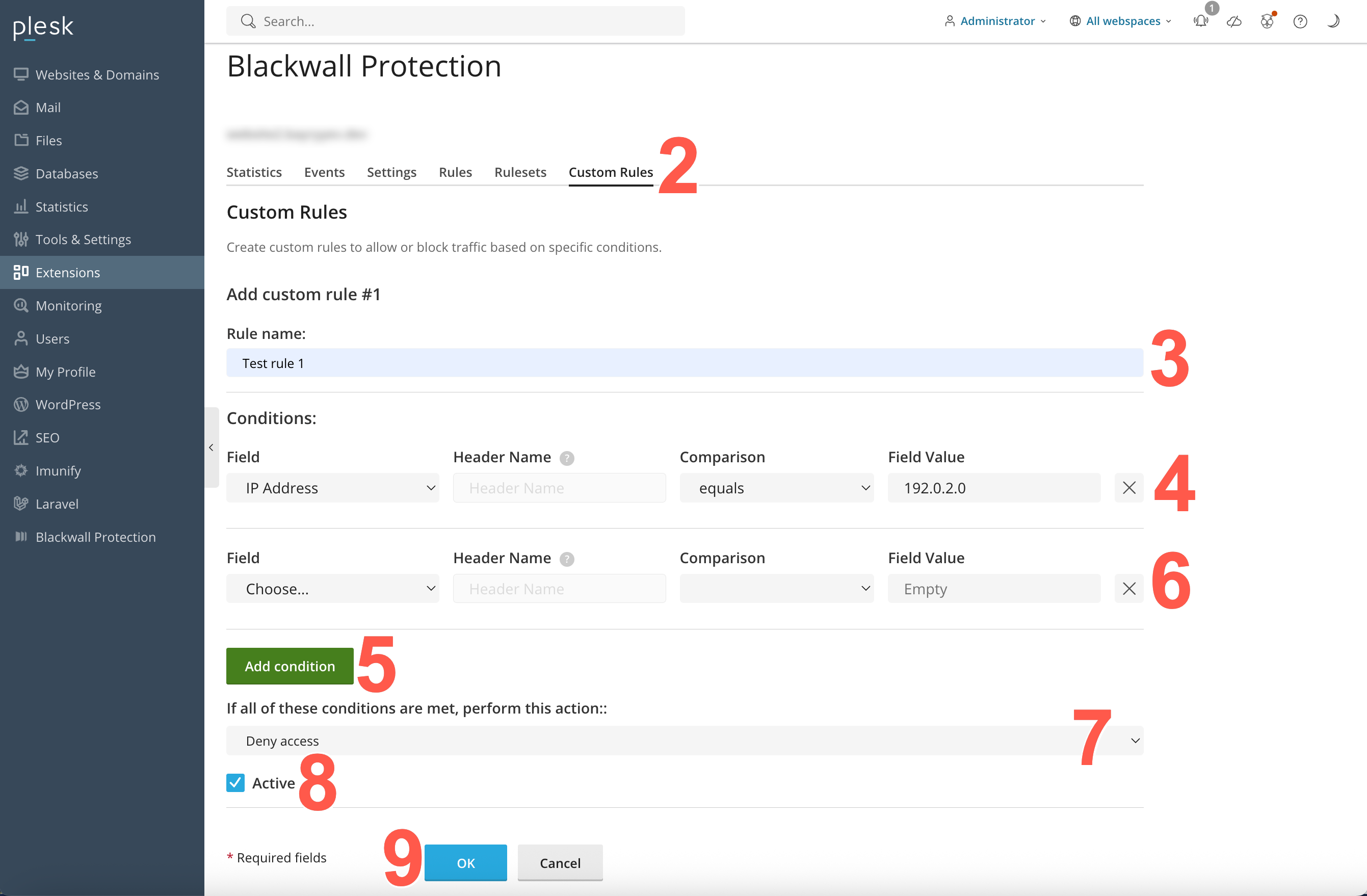Image resolution: width=1367 pixels, height=896 pixels.
Task: Click the advisor icon with orange dot
Action: click(1267, 21)
